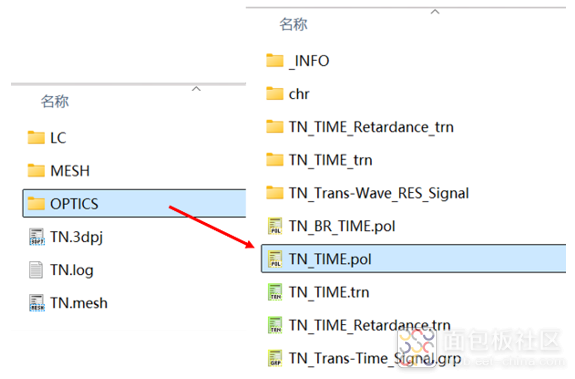Select the TN_TIME.pol file icon
Viewport: 575px width, 379px height.
point(275,259)
